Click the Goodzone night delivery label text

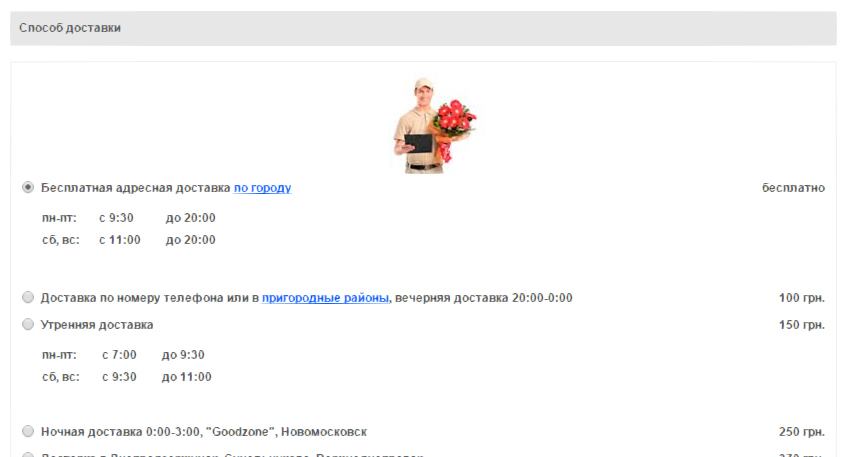[x=204, y=432]
